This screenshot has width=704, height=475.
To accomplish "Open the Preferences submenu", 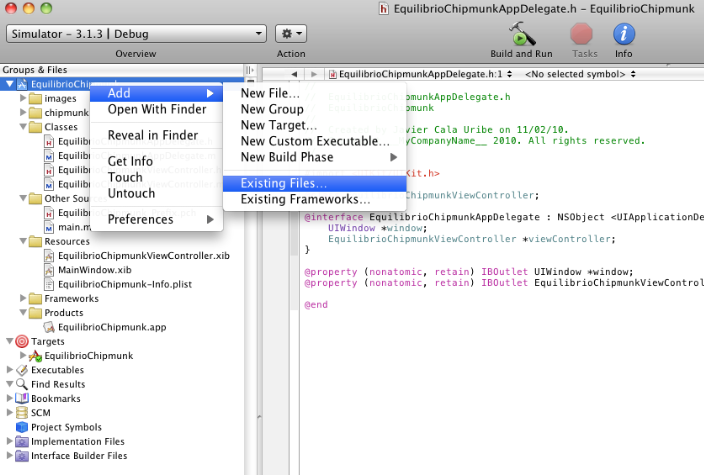I will point(156,220).
